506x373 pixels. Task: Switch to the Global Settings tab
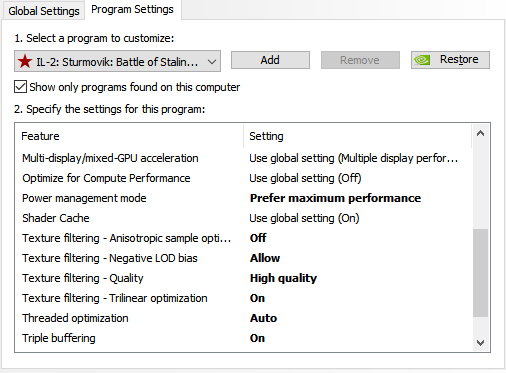click(x=44, y=11)
